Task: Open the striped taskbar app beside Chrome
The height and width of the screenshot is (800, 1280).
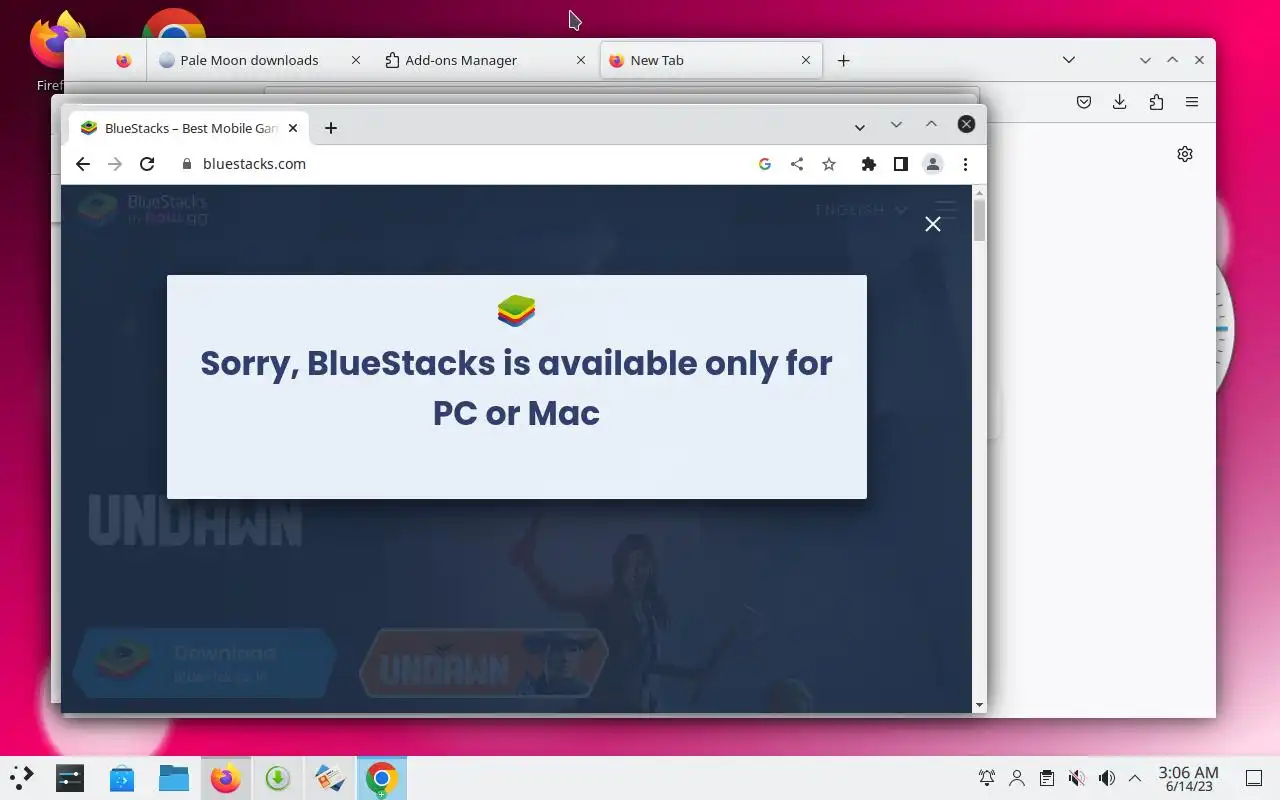Action: [x=330, y=778]
